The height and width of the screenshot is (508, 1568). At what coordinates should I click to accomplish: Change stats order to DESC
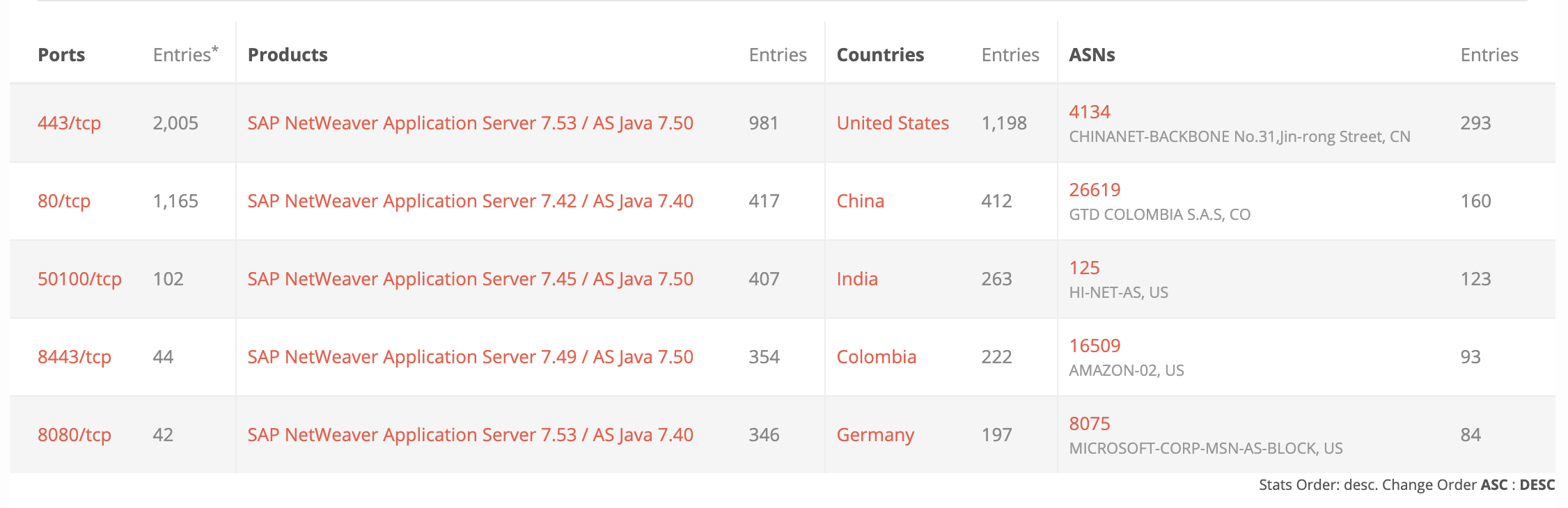[1537, 485]
